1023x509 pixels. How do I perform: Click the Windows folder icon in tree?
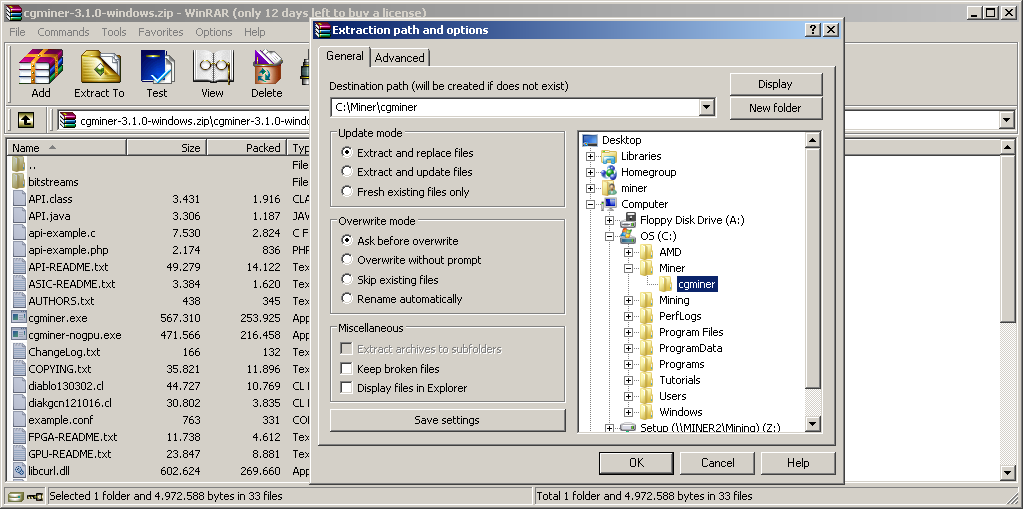pyautogui.click(x=647, y=412)
